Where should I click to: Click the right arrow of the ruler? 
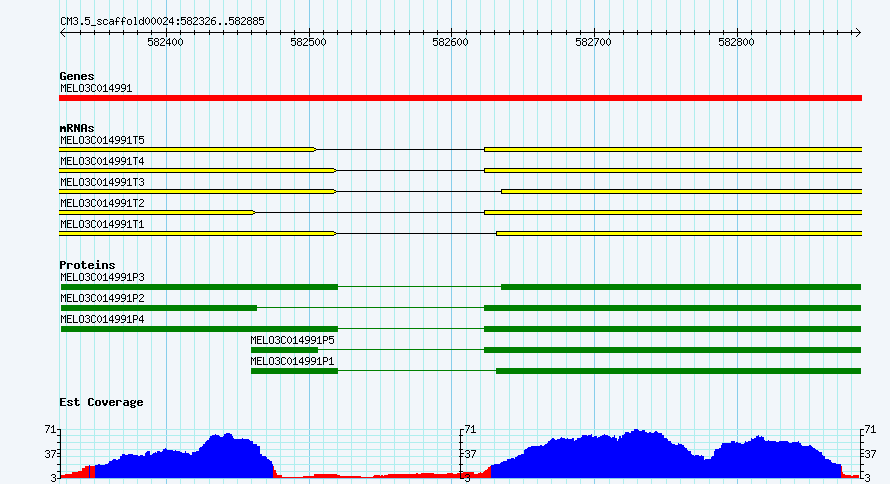click(858, 32)
